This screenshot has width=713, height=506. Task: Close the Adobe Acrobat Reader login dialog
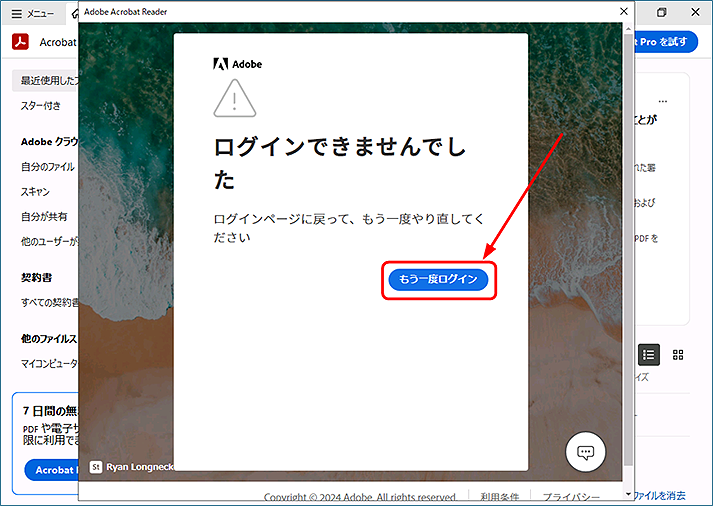pos(623,11)
